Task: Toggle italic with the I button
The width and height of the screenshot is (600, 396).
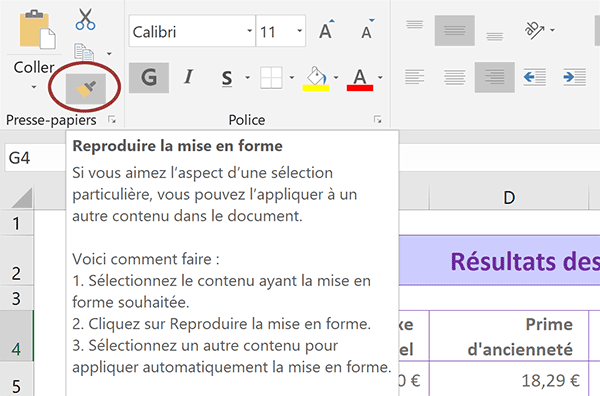Action: (188, 78)
